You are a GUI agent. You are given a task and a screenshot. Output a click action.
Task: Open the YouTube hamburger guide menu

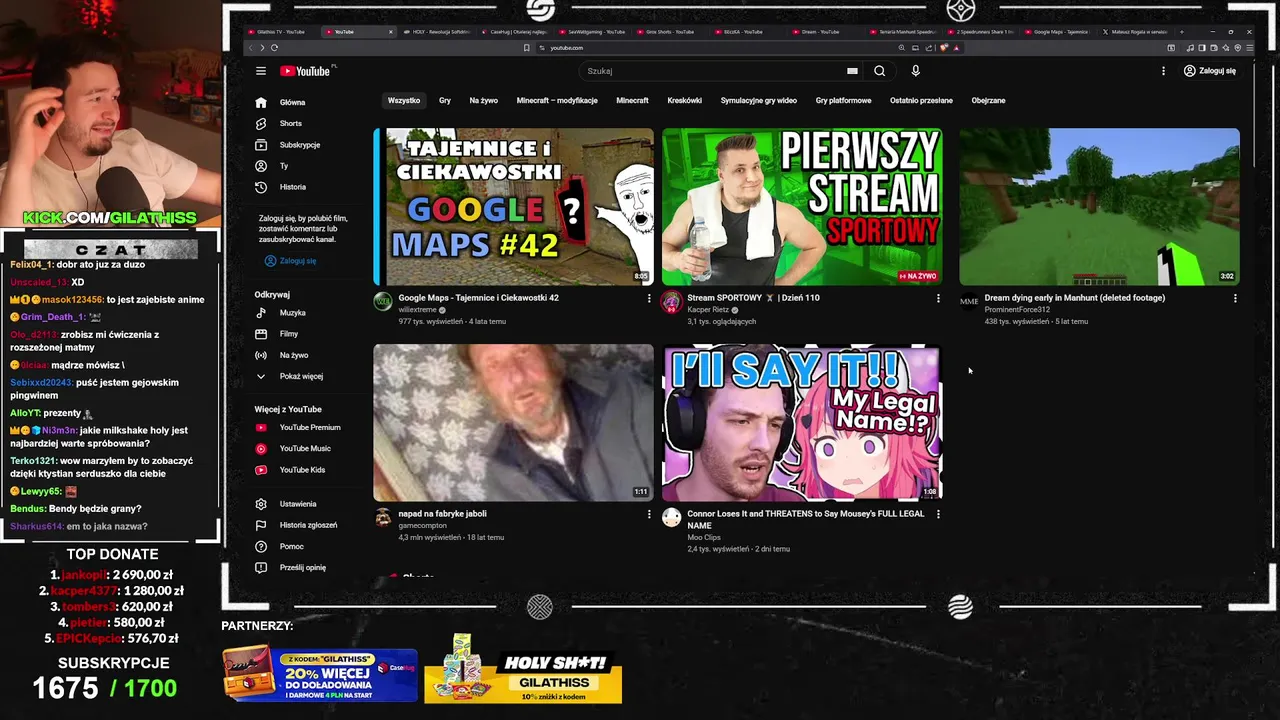click(261, 71)
